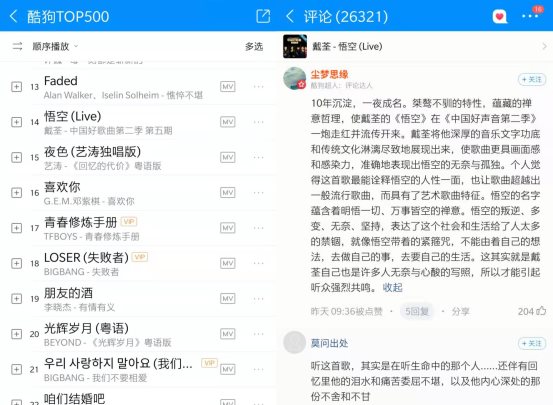553x405 pixels.
Task: Add LOSER (失败者) with plus icon
Action: coord(17,263)
